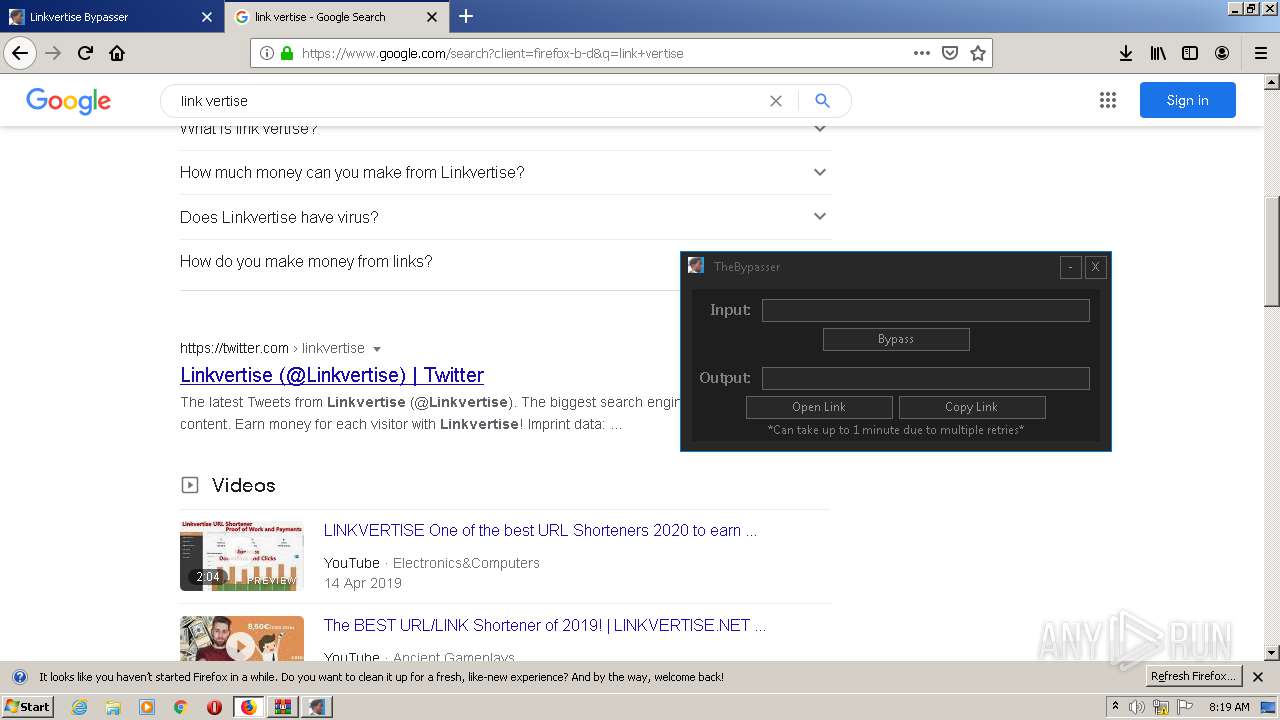
Task: Switch to the link vertise Google Search tab
Action: coord(337,17)
